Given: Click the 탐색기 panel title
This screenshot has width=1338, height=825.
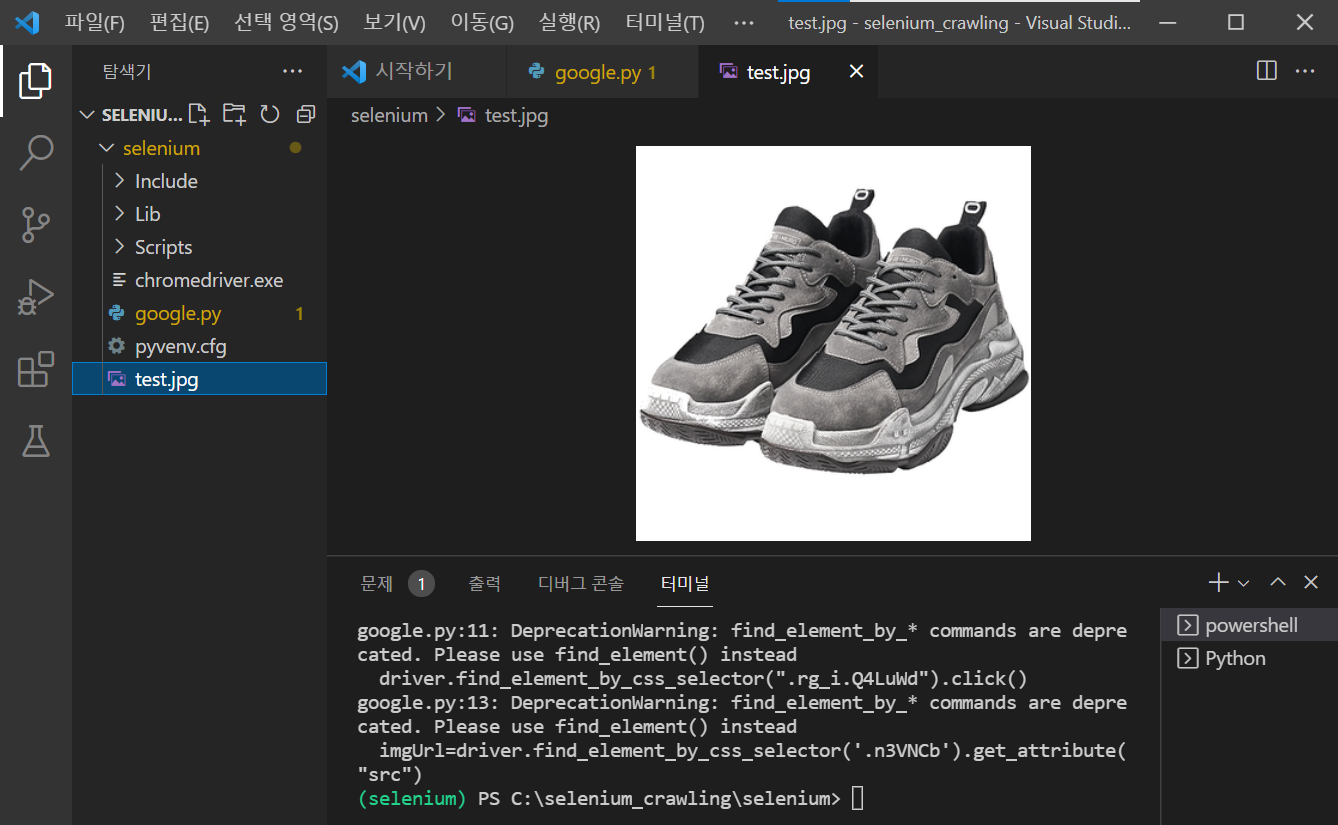Looking at the screenshot, I should click(127, 72).
